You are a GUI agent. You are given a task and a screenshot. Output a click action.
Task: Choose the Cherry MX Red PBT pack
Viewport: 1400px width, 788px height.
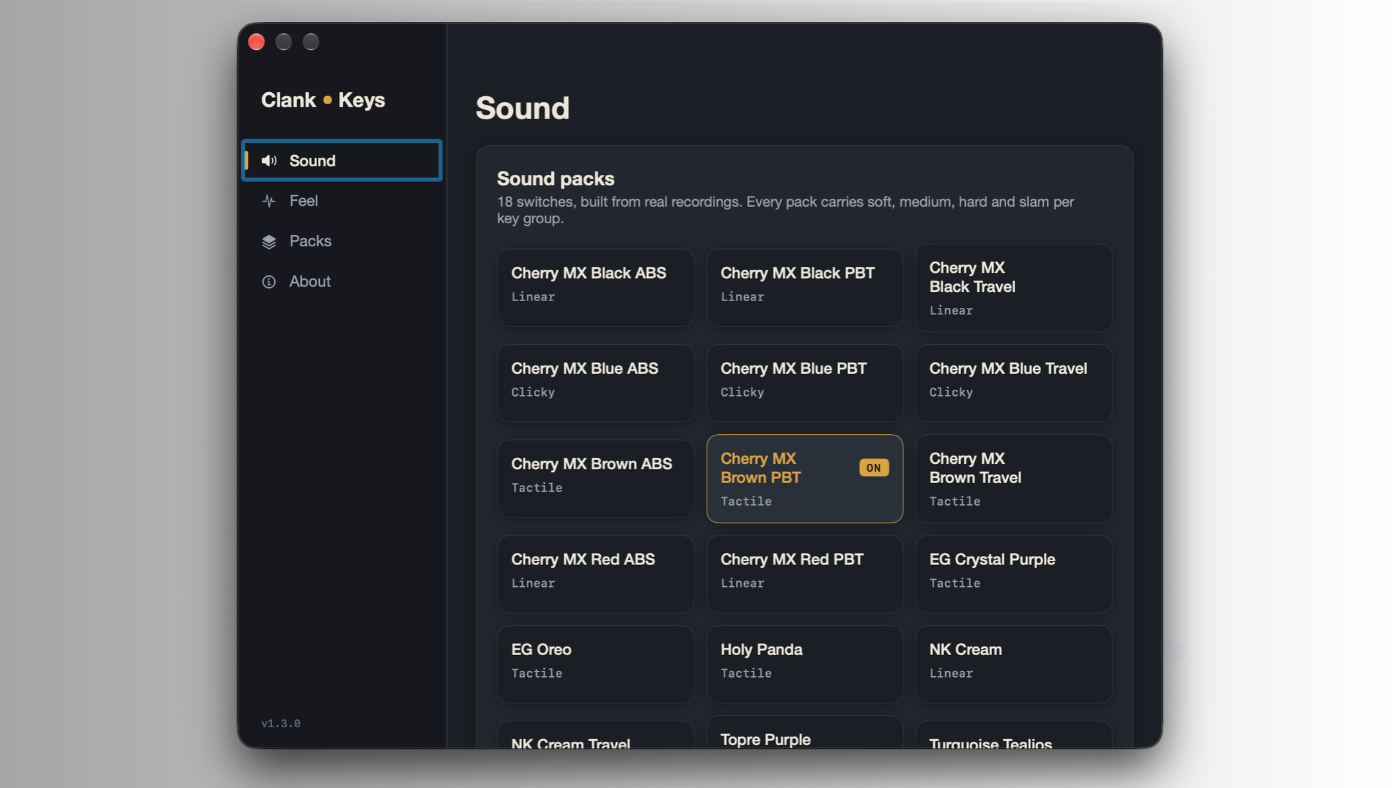tap(805, 574)
